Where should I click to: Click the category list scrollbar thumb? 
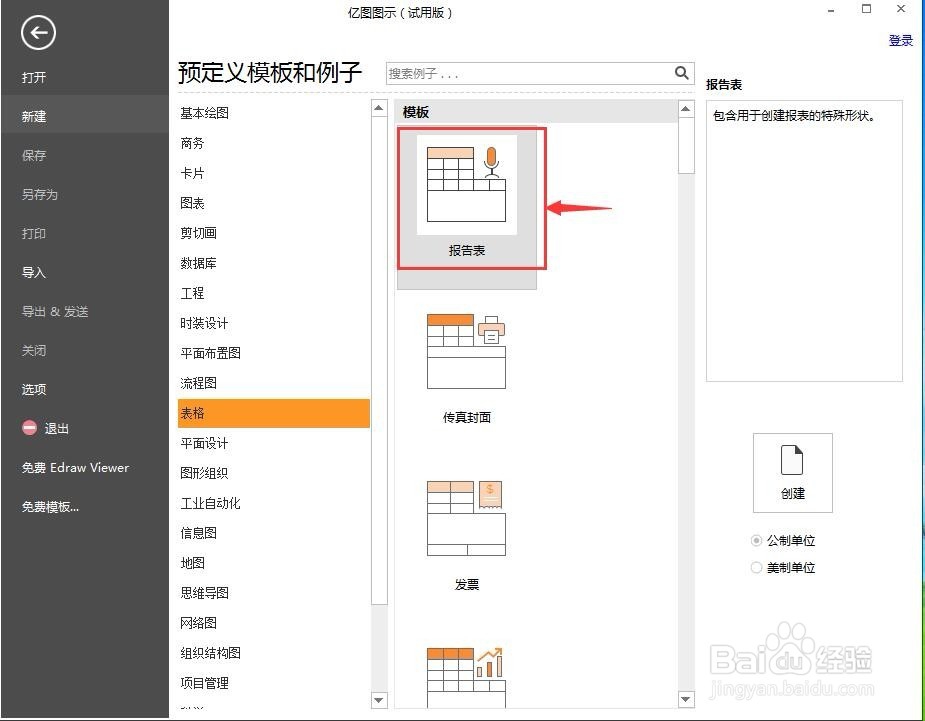379,361
